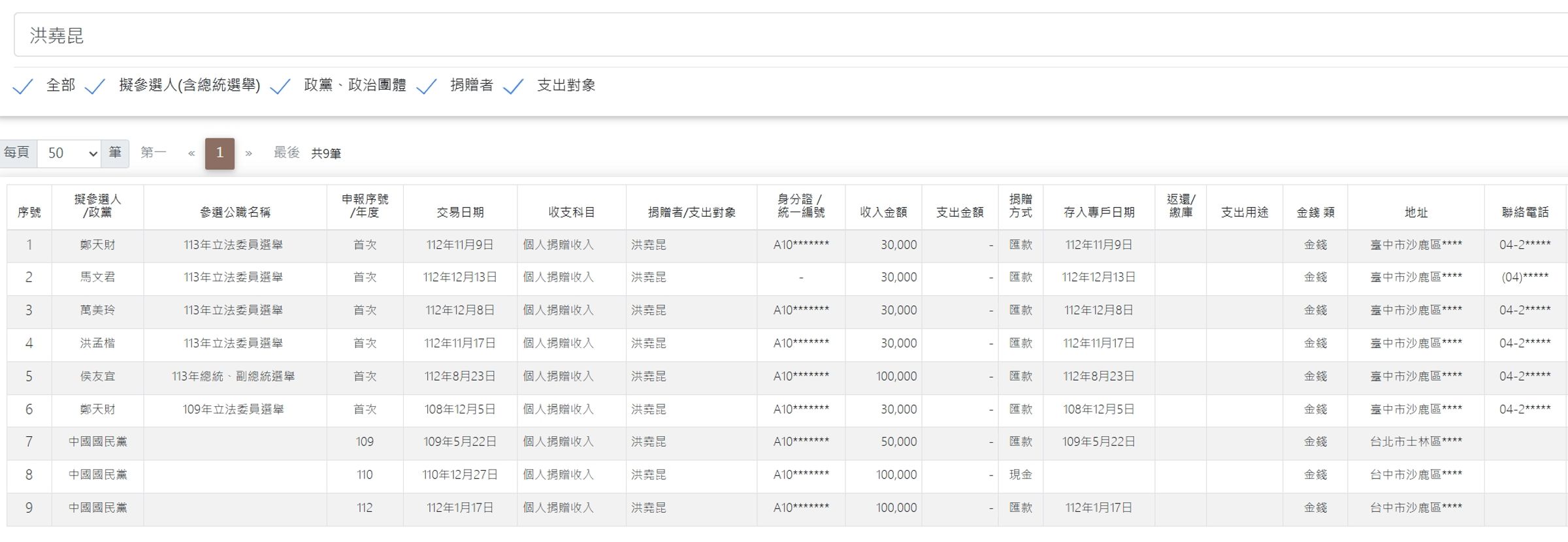1568x542 pixels.
Task: Jump to last page via 最後
Action: coord(286,153)
